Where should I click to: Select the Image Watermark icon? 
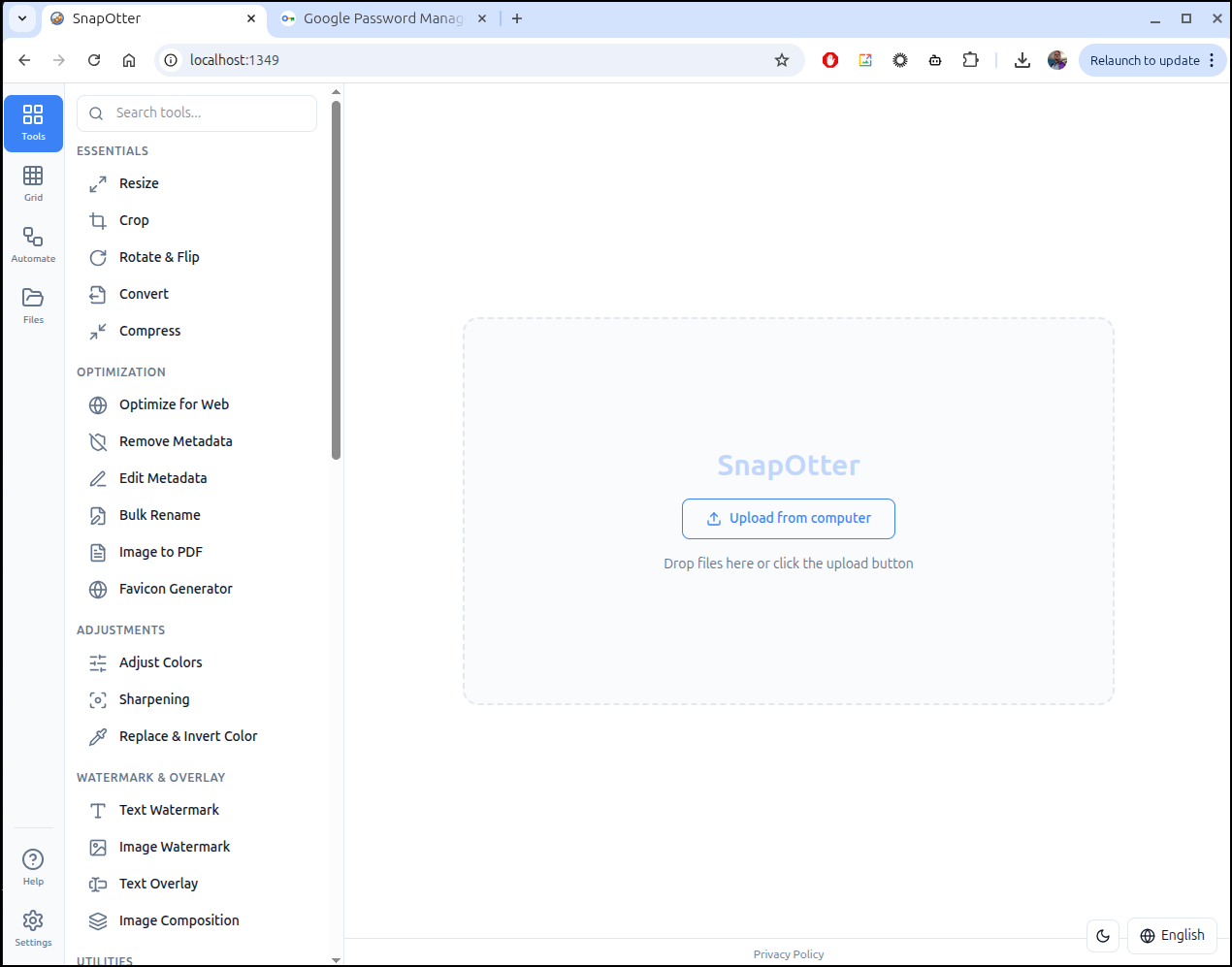click(x=98, y=847)
